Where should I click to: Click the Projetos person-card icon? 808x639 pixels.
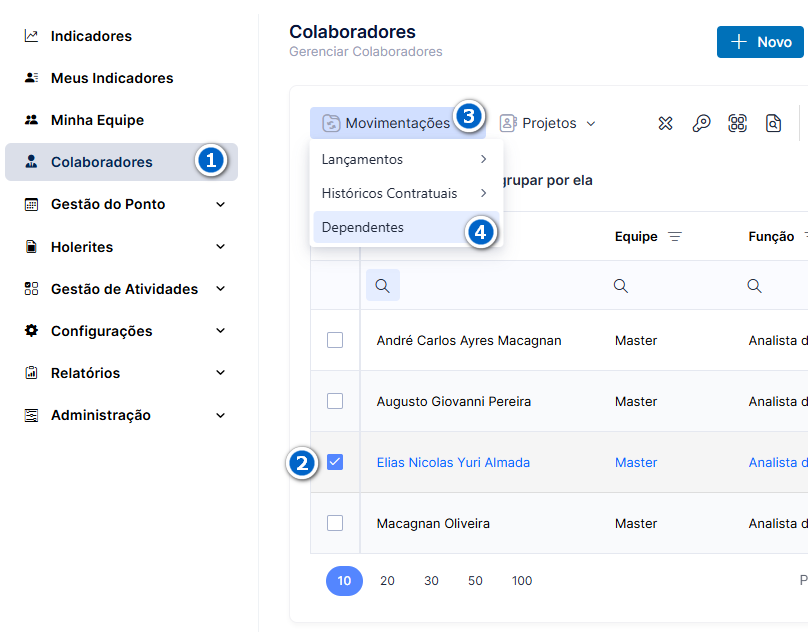[x=508, y=123]
